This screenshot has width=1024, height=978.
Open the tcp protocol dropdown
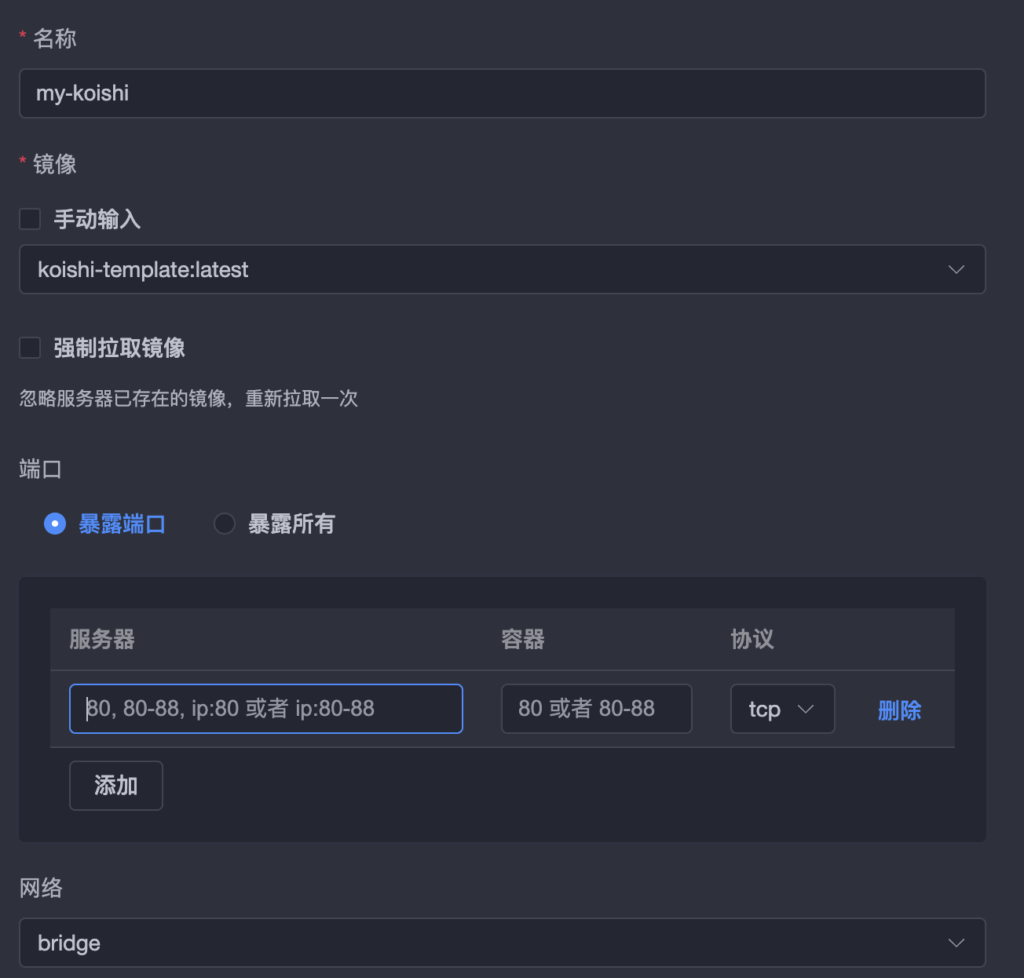point(781,709)
